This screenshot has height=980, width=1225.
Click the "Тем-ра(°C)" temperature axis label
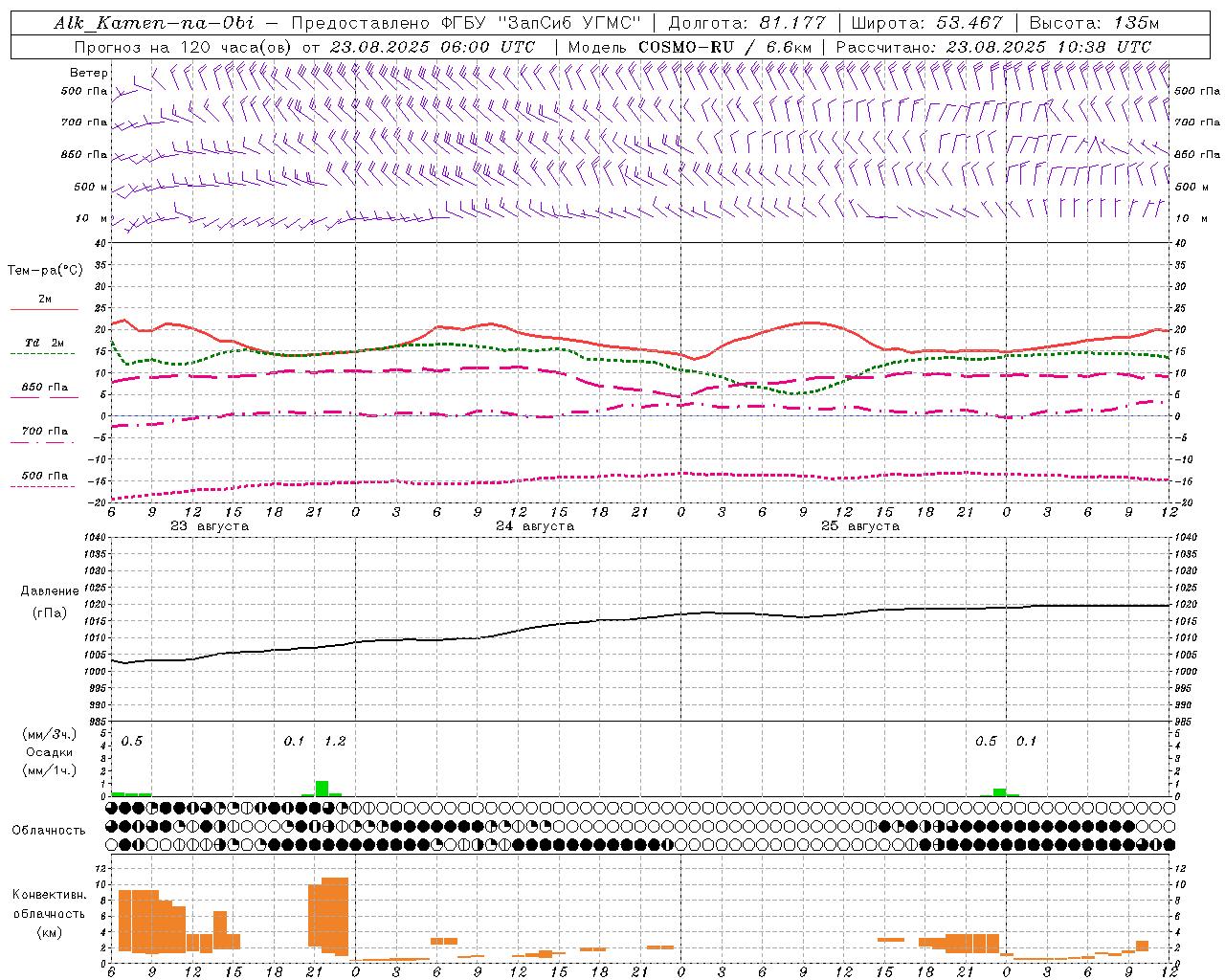tap(45, 271)
